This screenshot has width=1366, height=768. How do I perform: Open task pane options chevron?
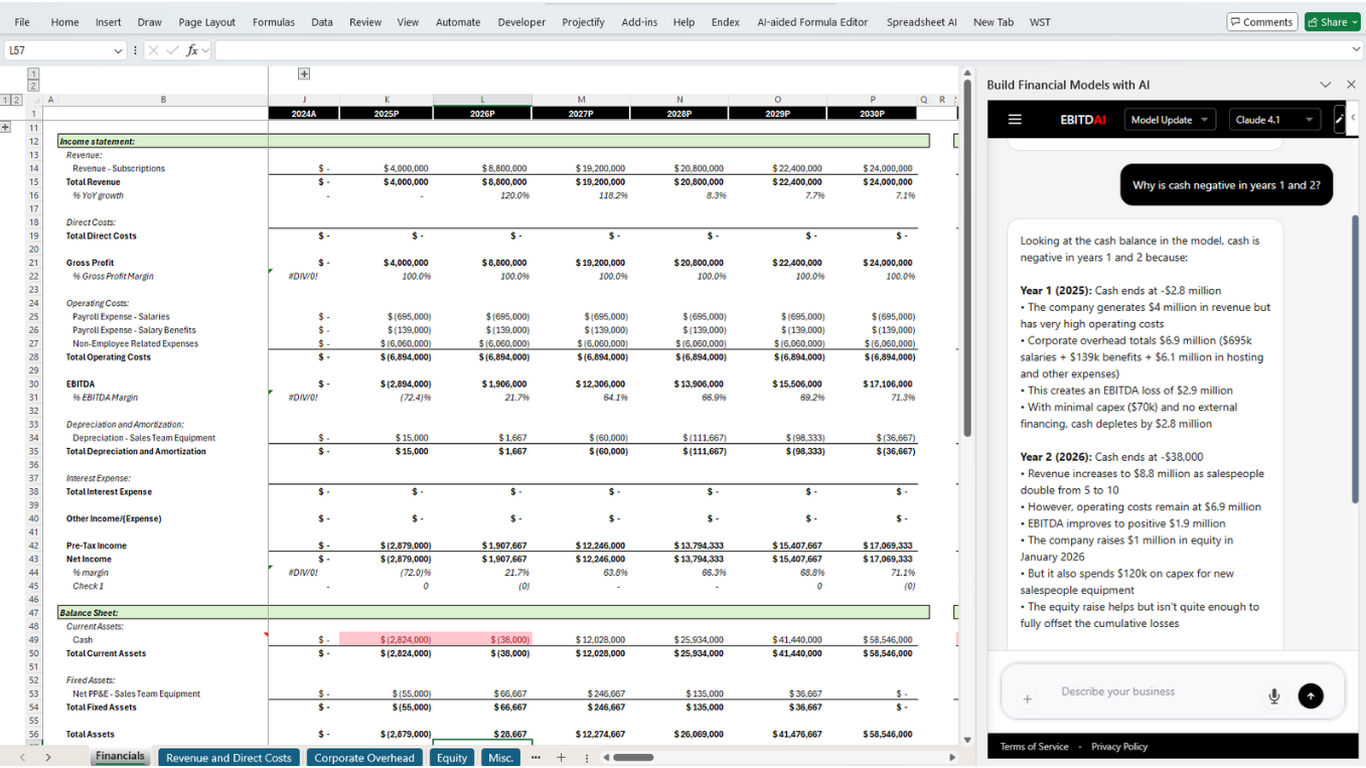pyautogui.click(x=1325, y=85)
